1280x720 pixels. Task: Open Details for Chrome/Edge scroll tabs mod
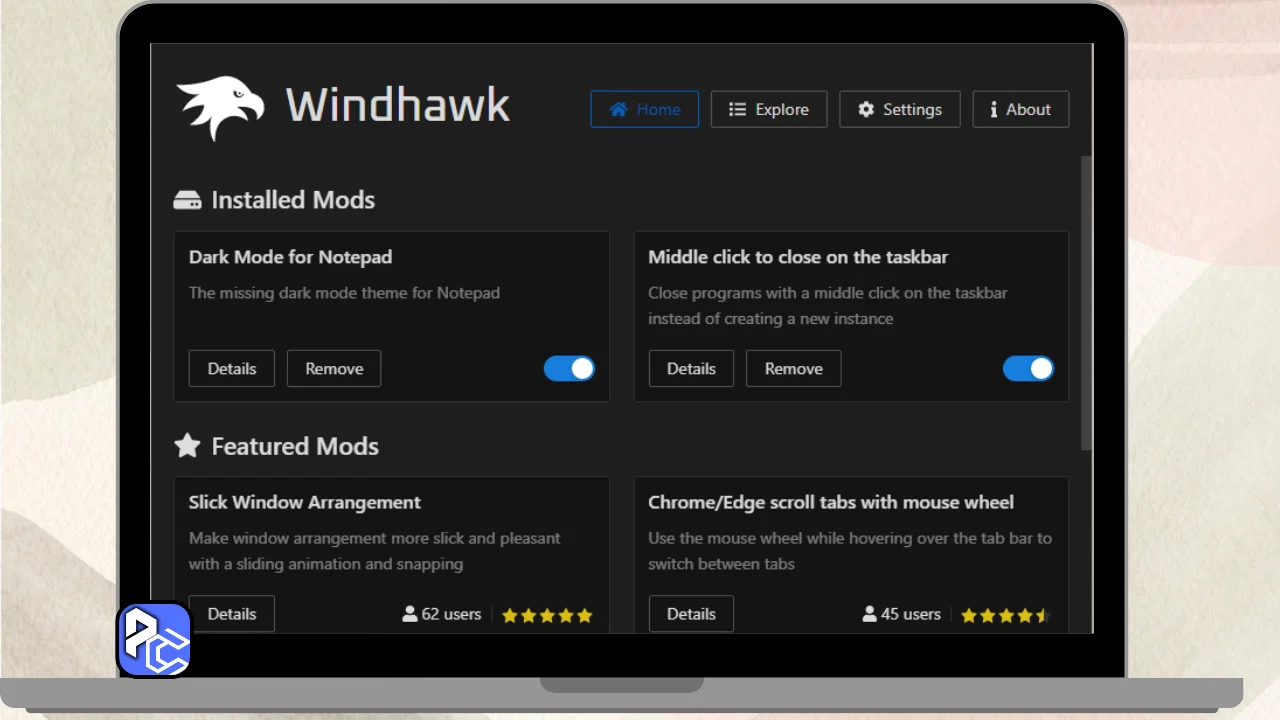(691, 614)
